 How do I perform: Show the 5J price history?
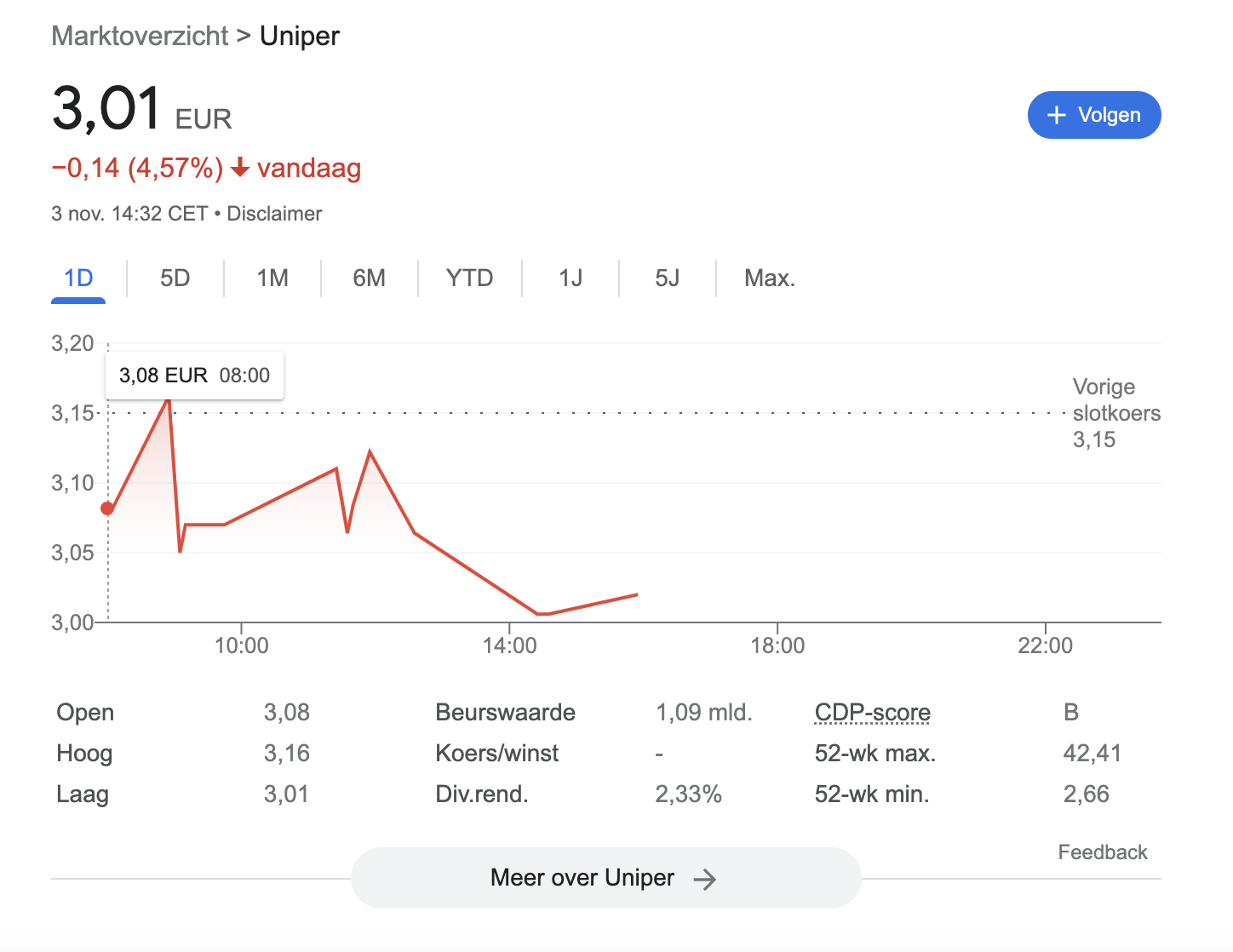pos(668,278)
